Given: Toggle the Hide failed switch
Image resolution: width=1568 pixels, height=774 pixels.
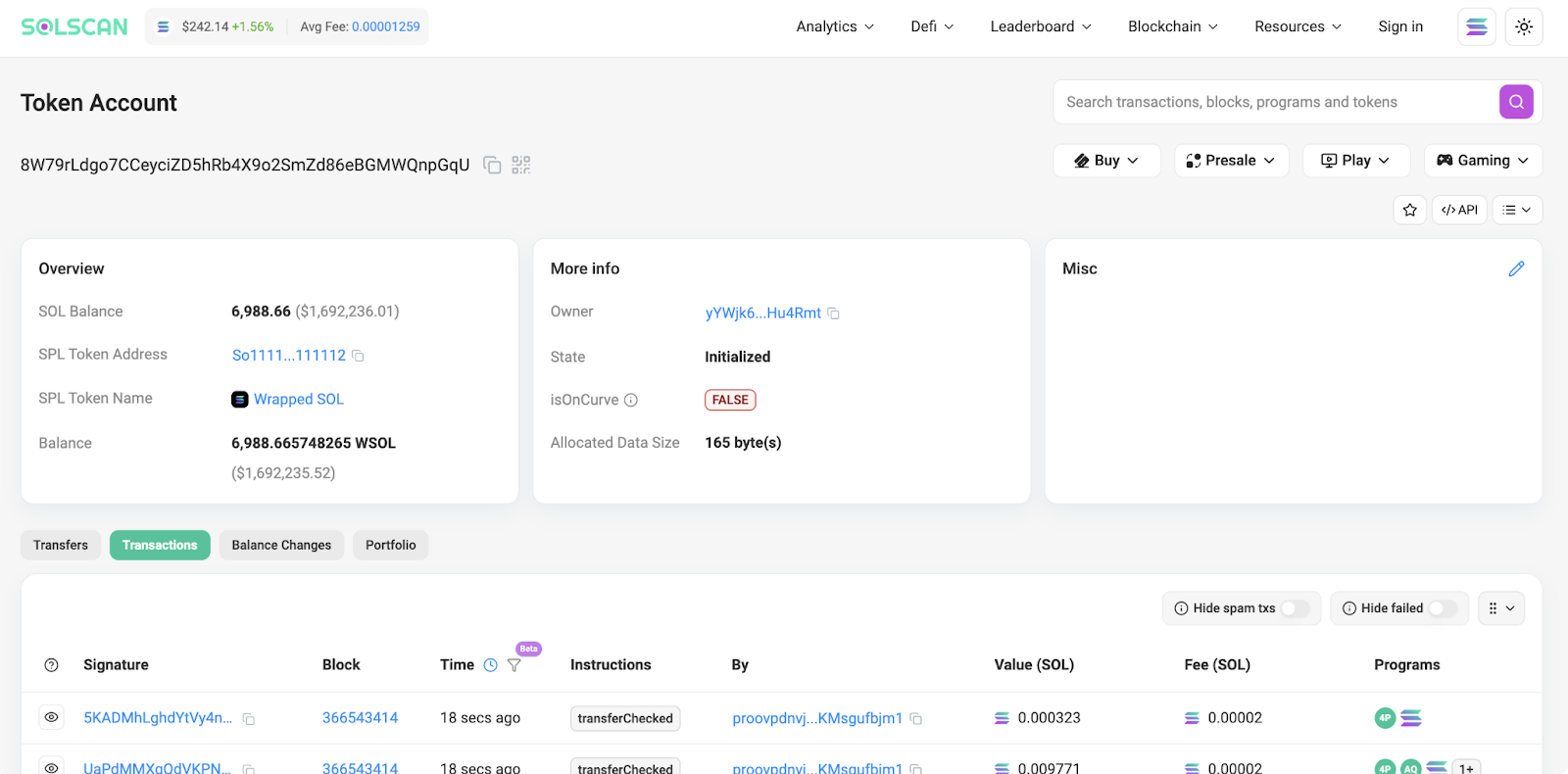Looking at the screenshot, I should 1443,608.
